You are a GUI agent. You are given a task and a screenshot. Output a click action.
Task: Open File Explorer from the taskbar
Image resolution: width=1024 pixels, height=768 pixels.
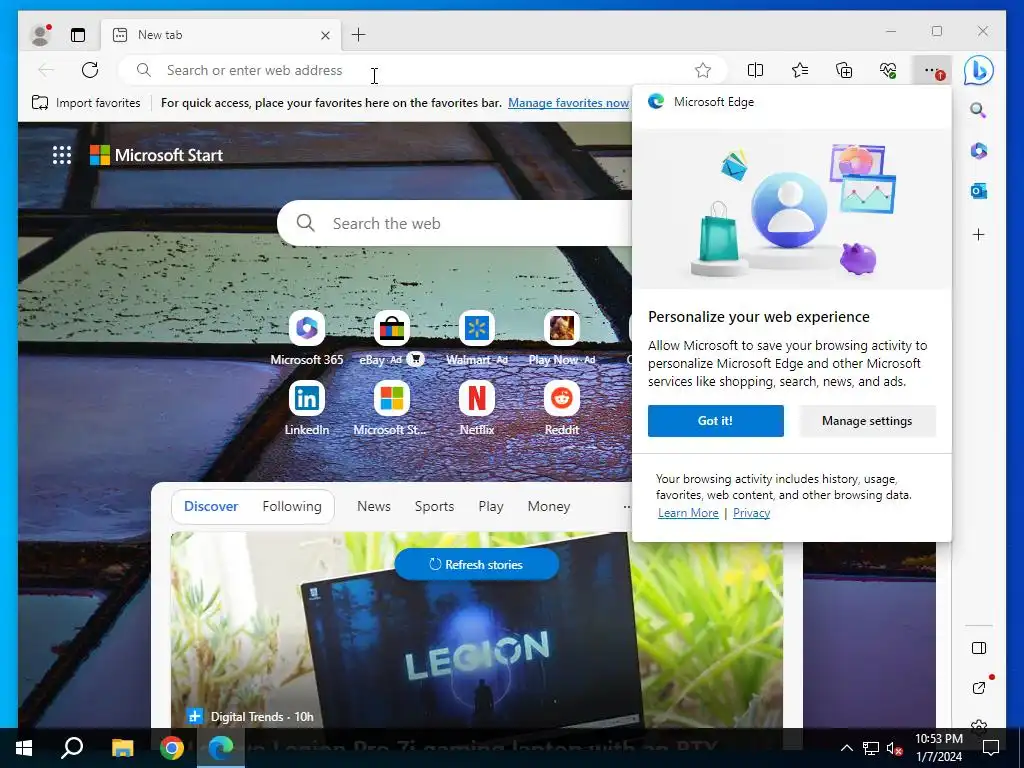(122, 748)
